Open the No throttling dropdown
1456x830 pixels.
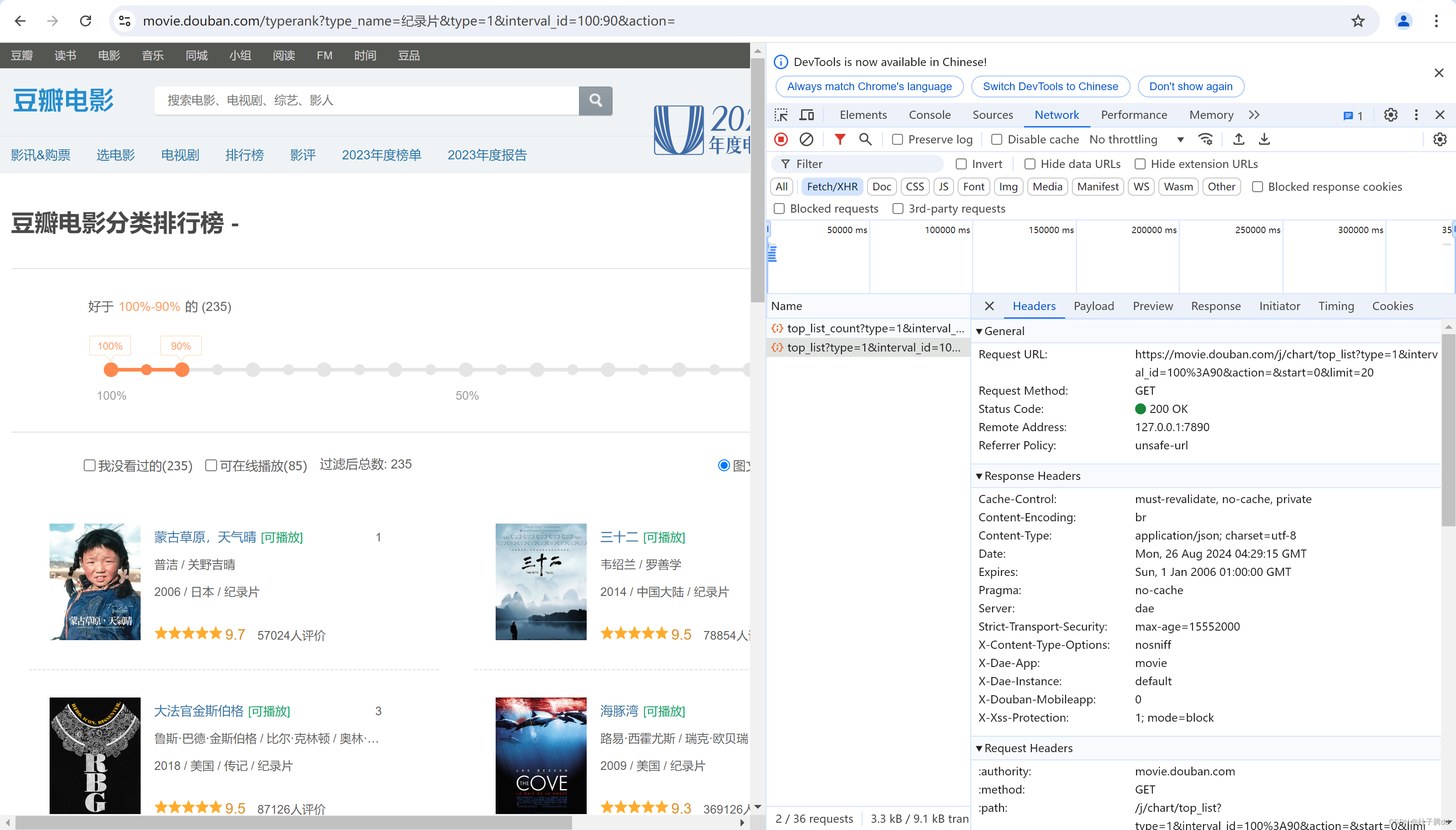click(x=1137, y=140)
